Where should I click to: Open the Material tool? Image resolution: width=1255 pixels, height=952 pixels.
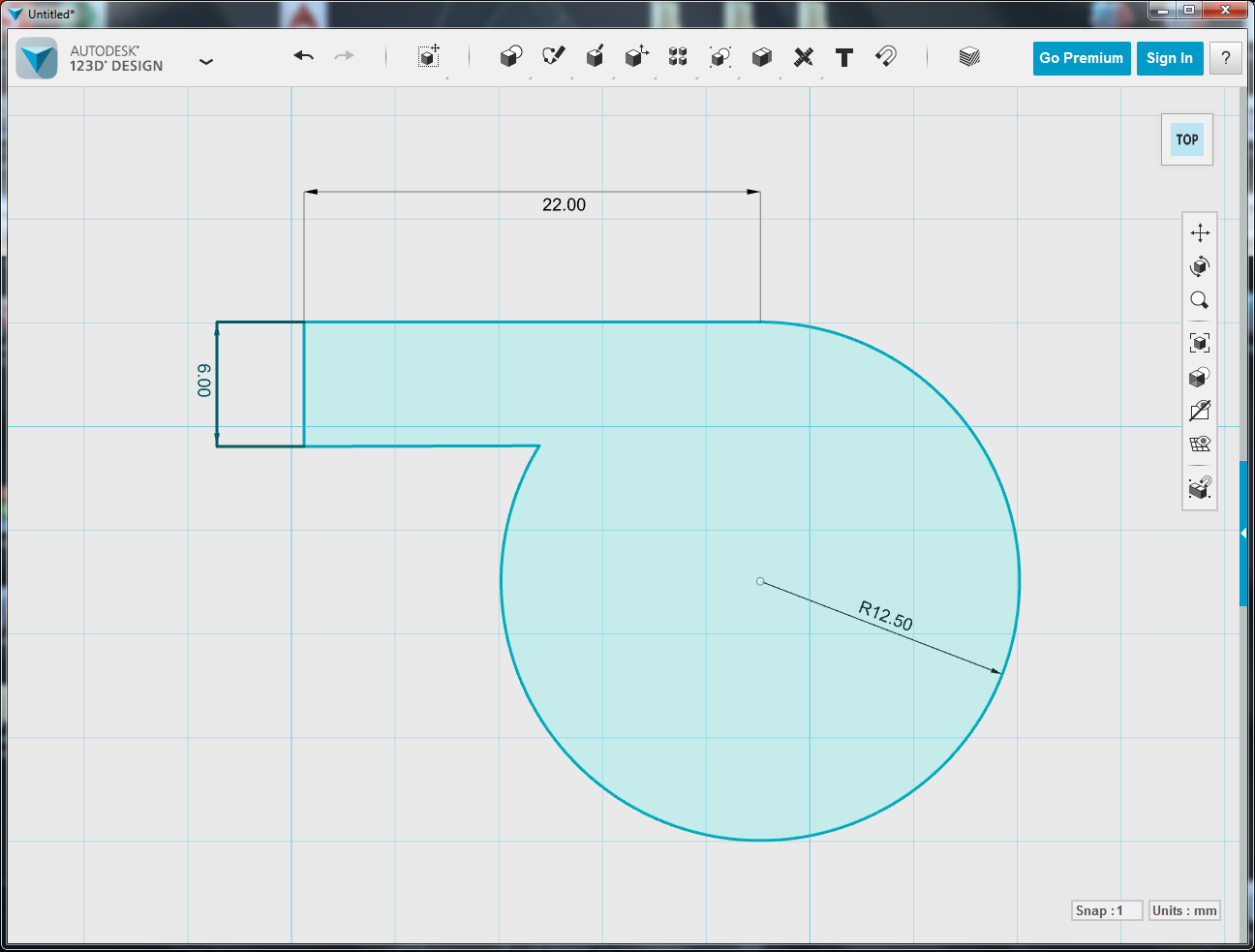pyautogui.click(x=969, y=57)
